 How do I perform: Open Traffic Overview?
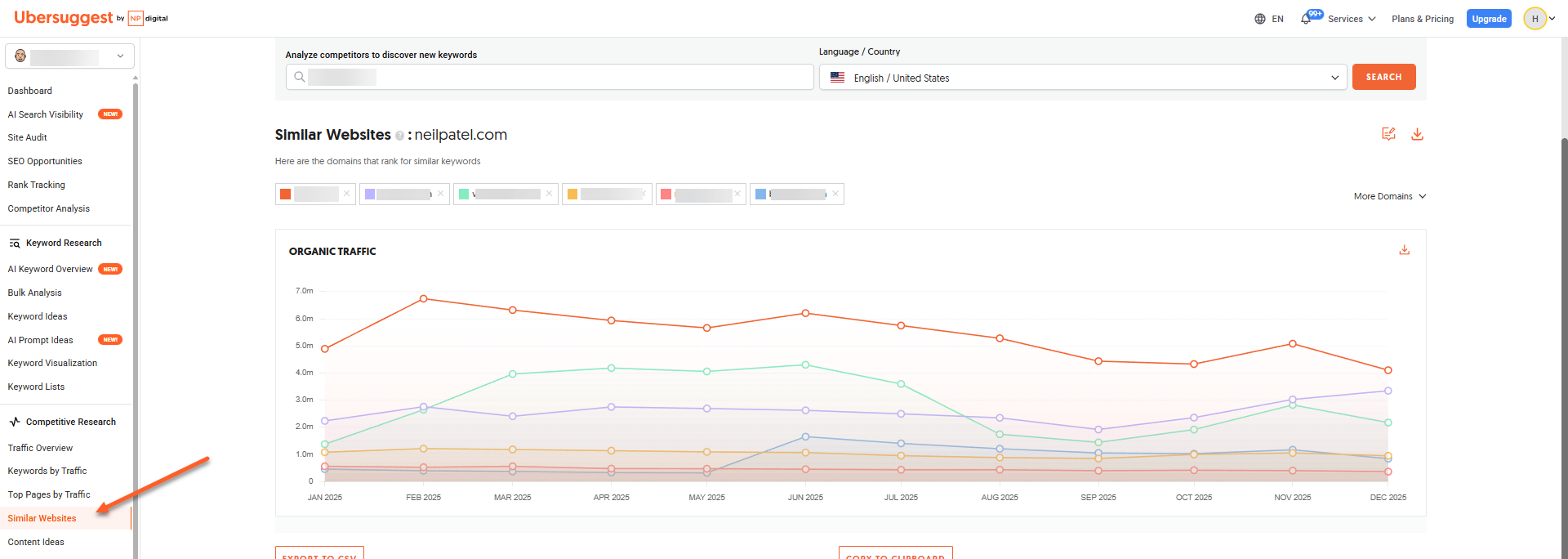[41, 448]
